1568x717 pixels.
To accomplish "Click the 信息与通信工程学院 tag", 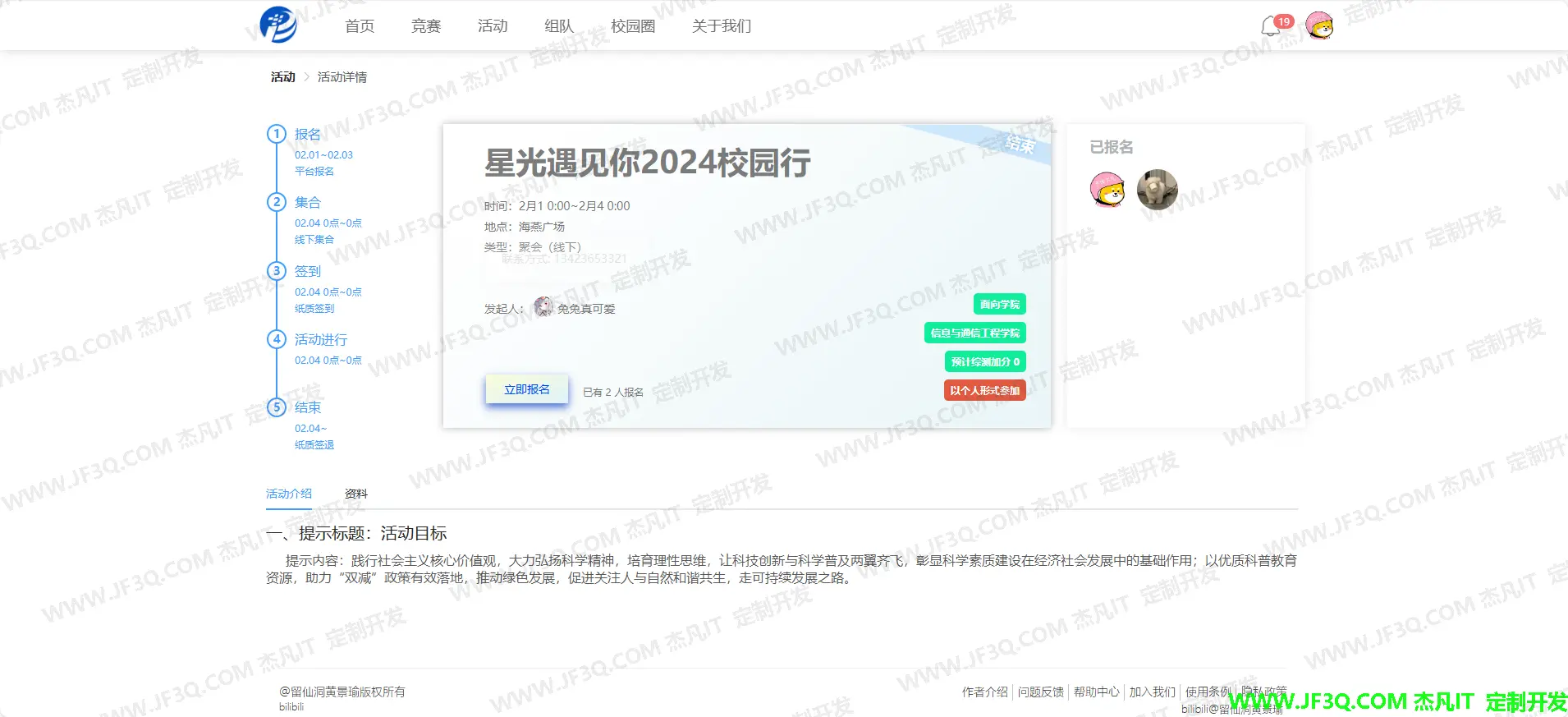I will click(974, 333).
